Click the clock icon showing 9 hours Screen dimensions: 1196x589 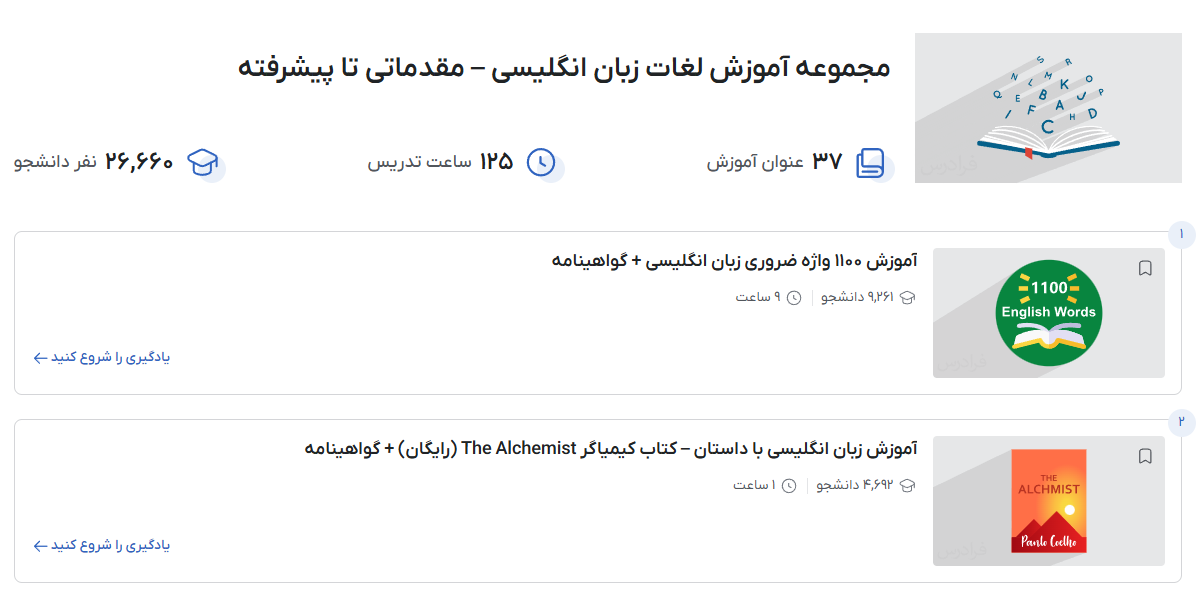[x=794, y=297]
